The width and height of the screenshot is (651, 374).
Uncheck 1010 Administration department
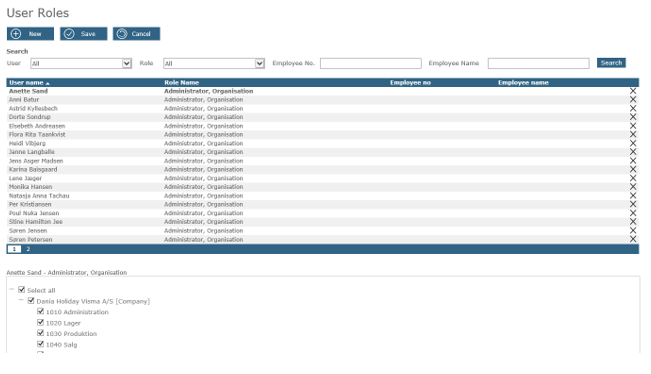pos(40,311)
